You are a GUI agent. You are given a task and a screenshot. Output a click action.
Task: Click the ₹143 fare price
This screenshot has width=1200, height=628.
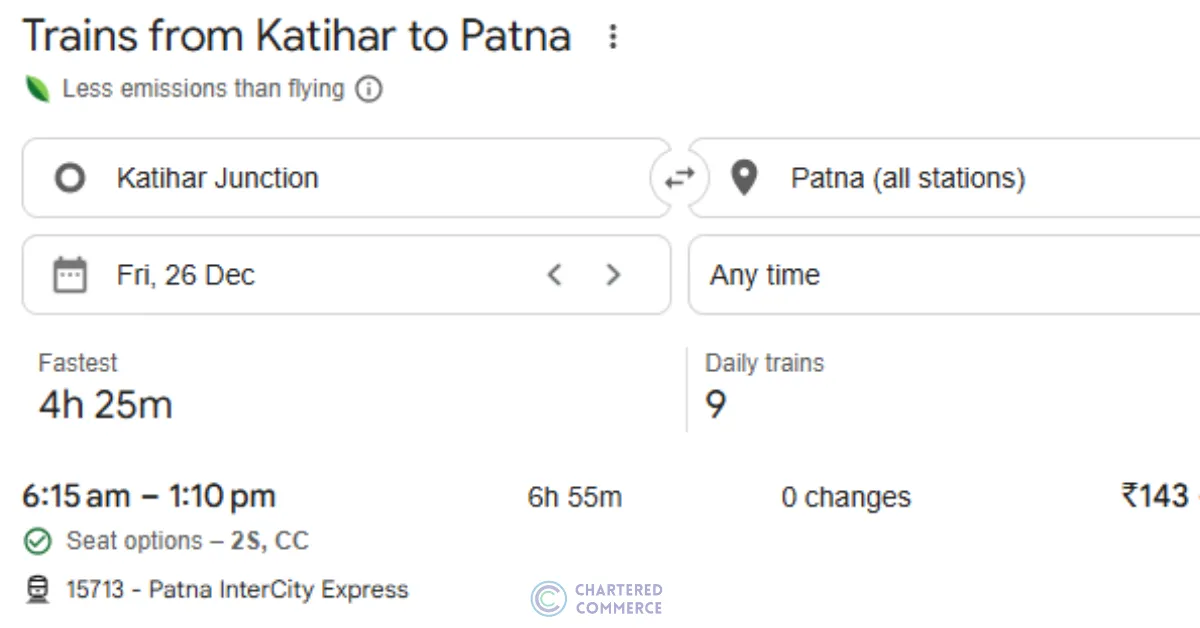pos(1155,496)
